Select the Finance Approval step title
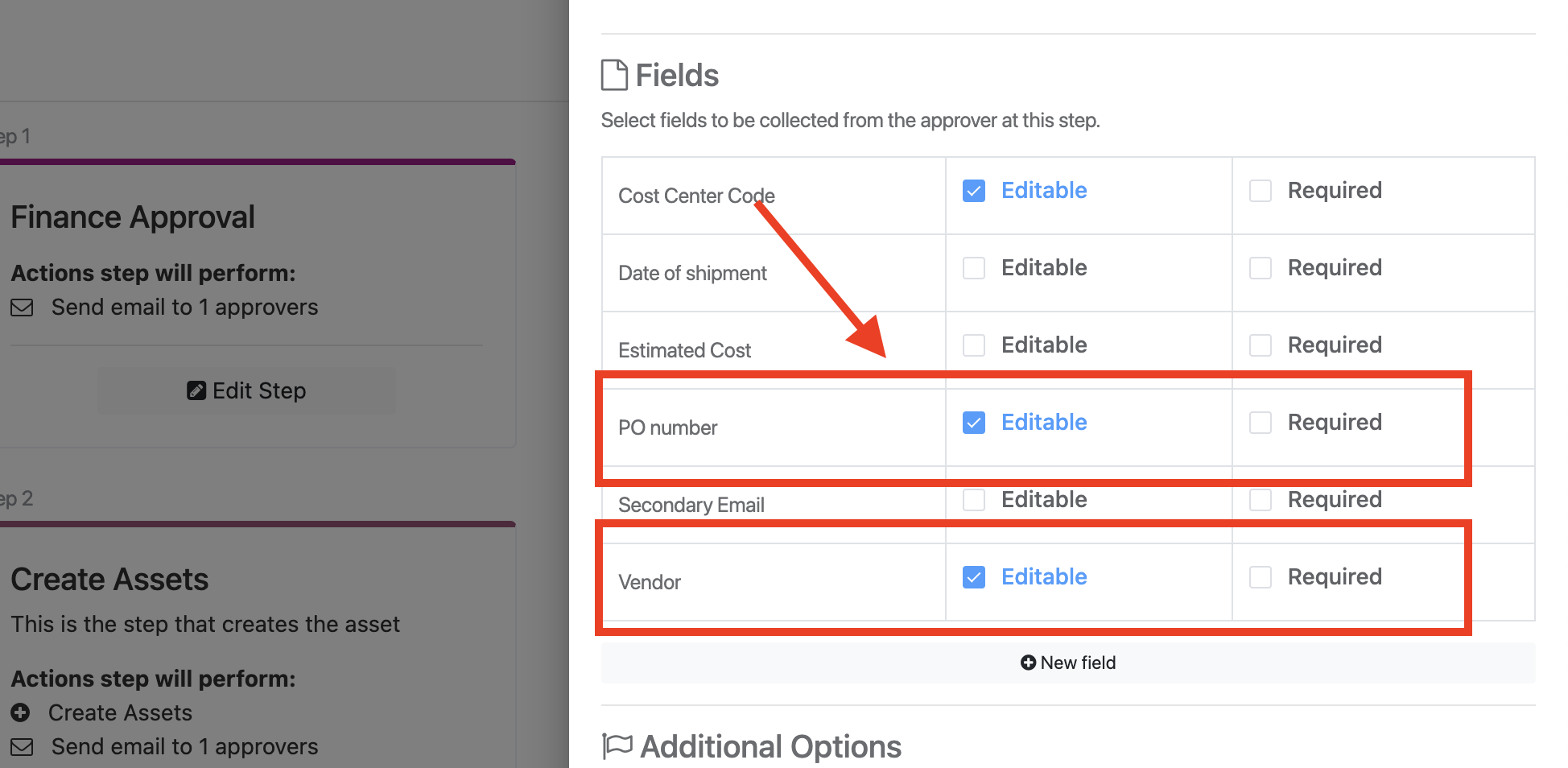 click(x=133, y=217)
